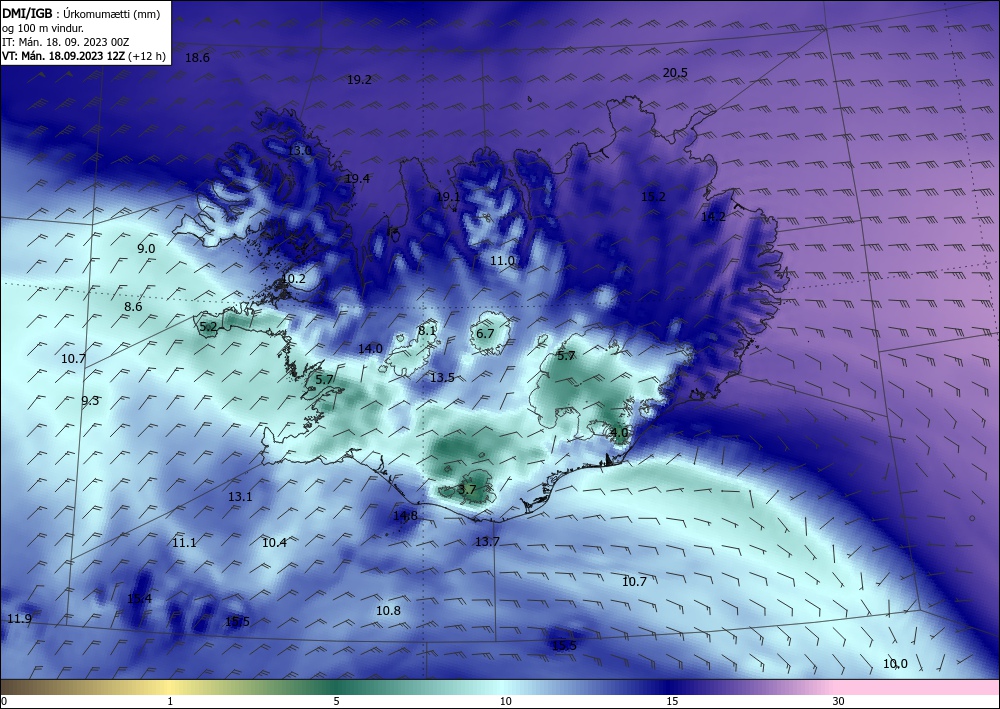This screenshot has height=709, width=1000.
Task: Click the 9.3 value label
Action: click(90, 401)
